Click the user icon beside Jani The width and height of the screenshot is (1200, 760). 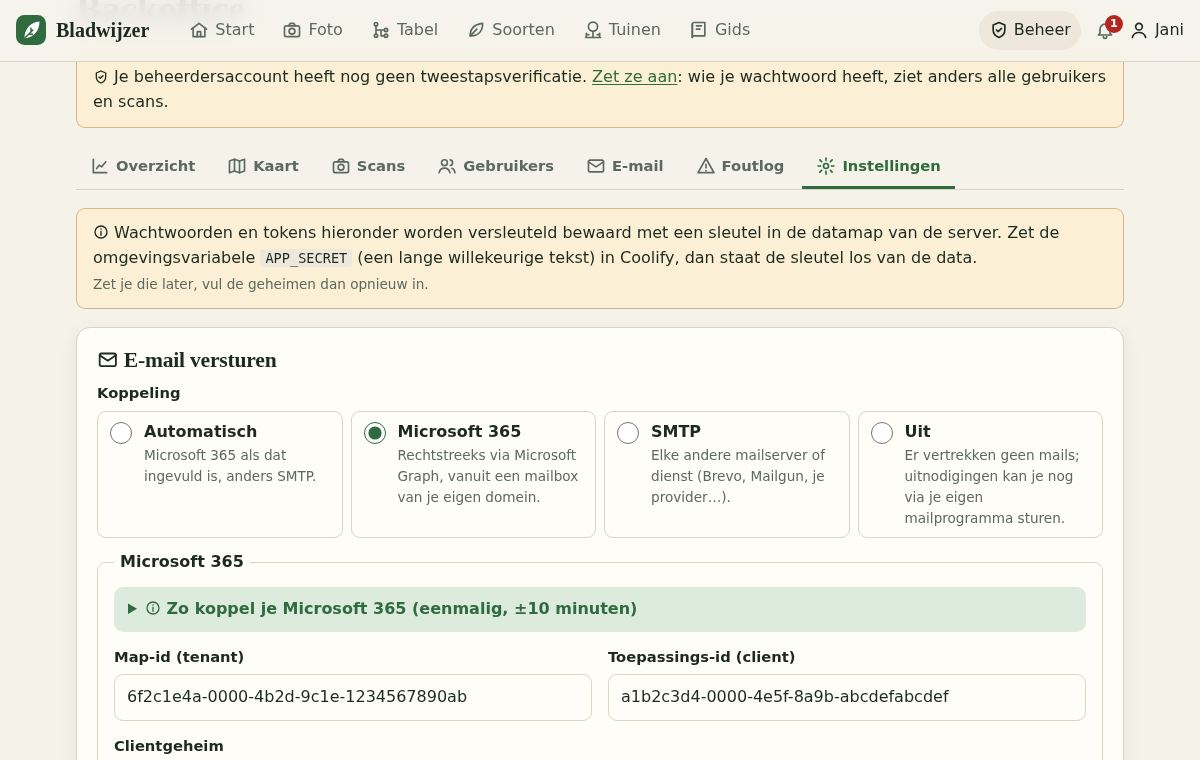click(x=1139, y=30)
